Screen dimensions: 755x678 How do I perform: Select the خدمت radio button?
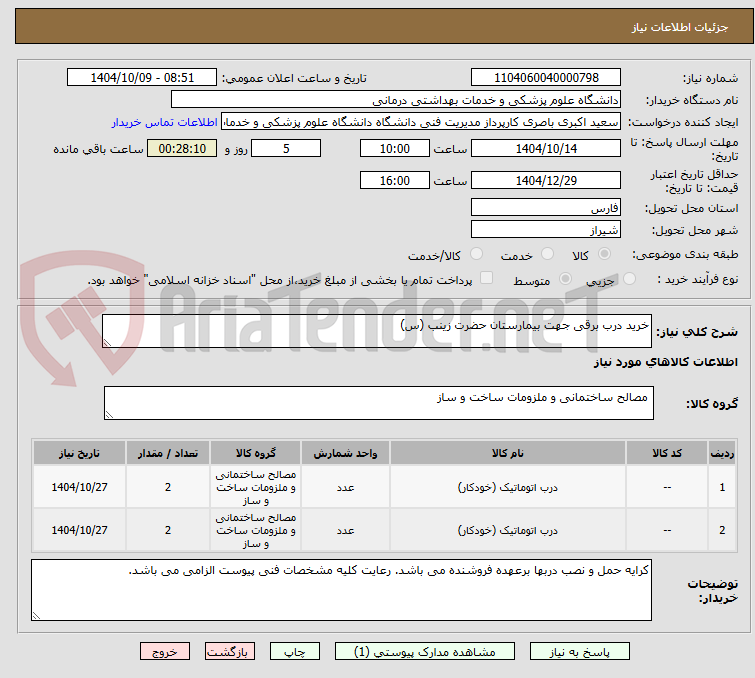[547, 253]
